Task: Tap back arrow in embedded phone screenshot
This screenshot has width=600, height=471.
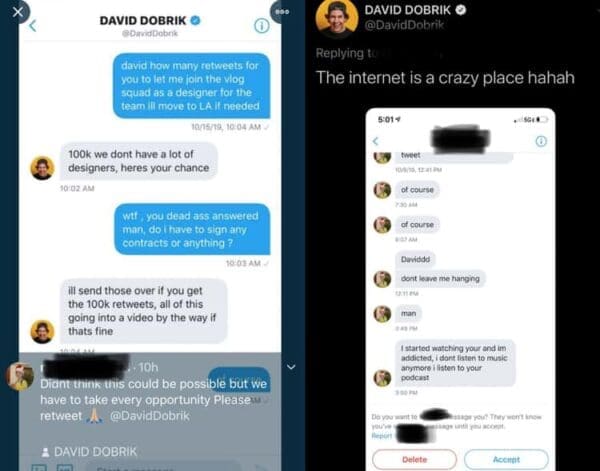Action: coord(376,141)
